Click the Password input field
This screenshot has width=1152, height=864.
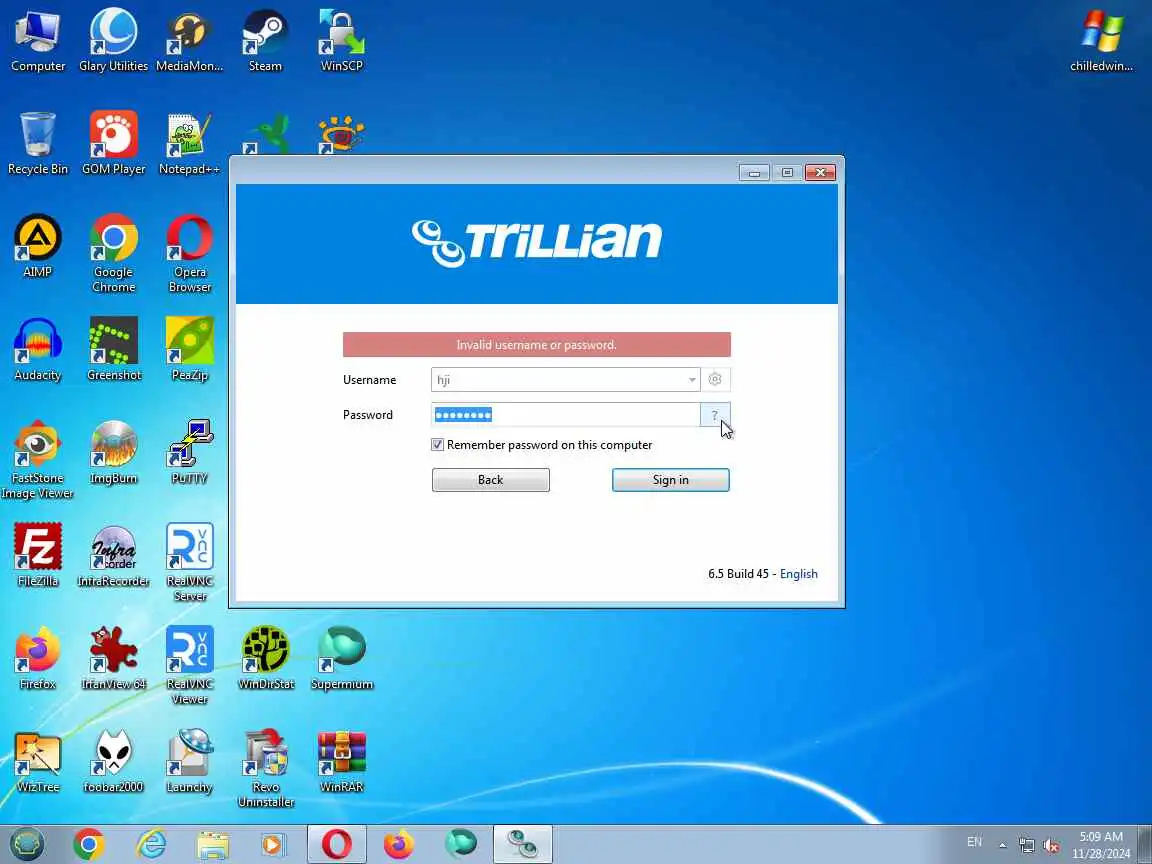565,415
